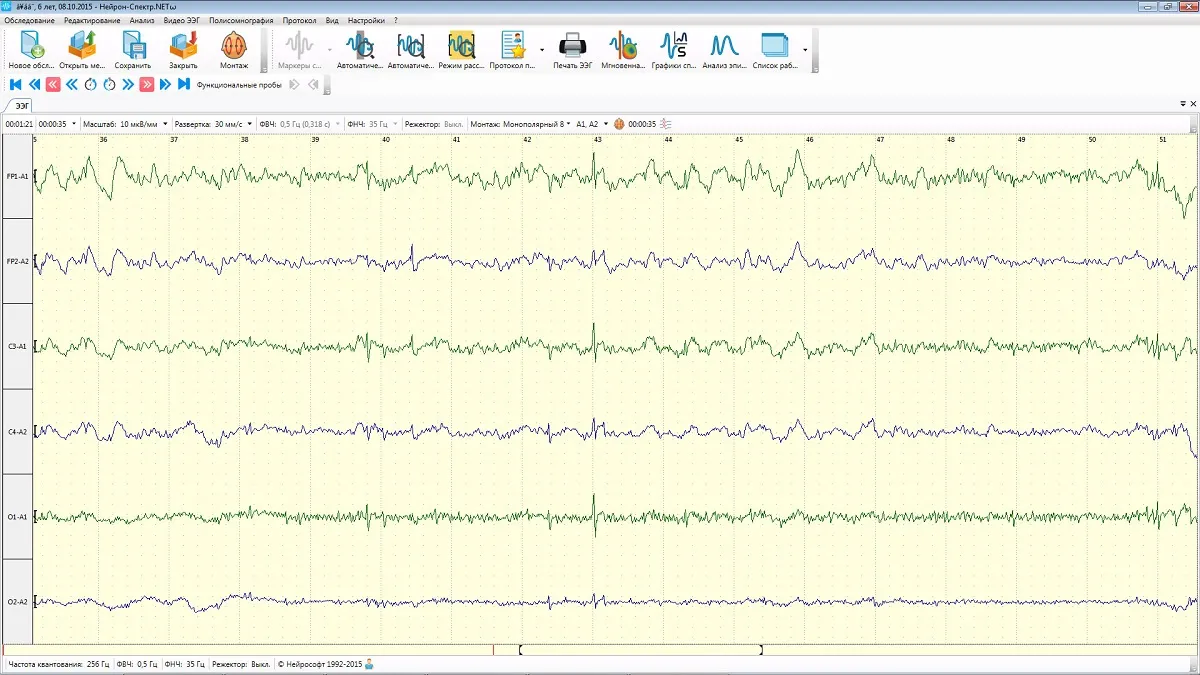
Task: Open the A1, A2 reference dropdown
Action: click(606, 124)
